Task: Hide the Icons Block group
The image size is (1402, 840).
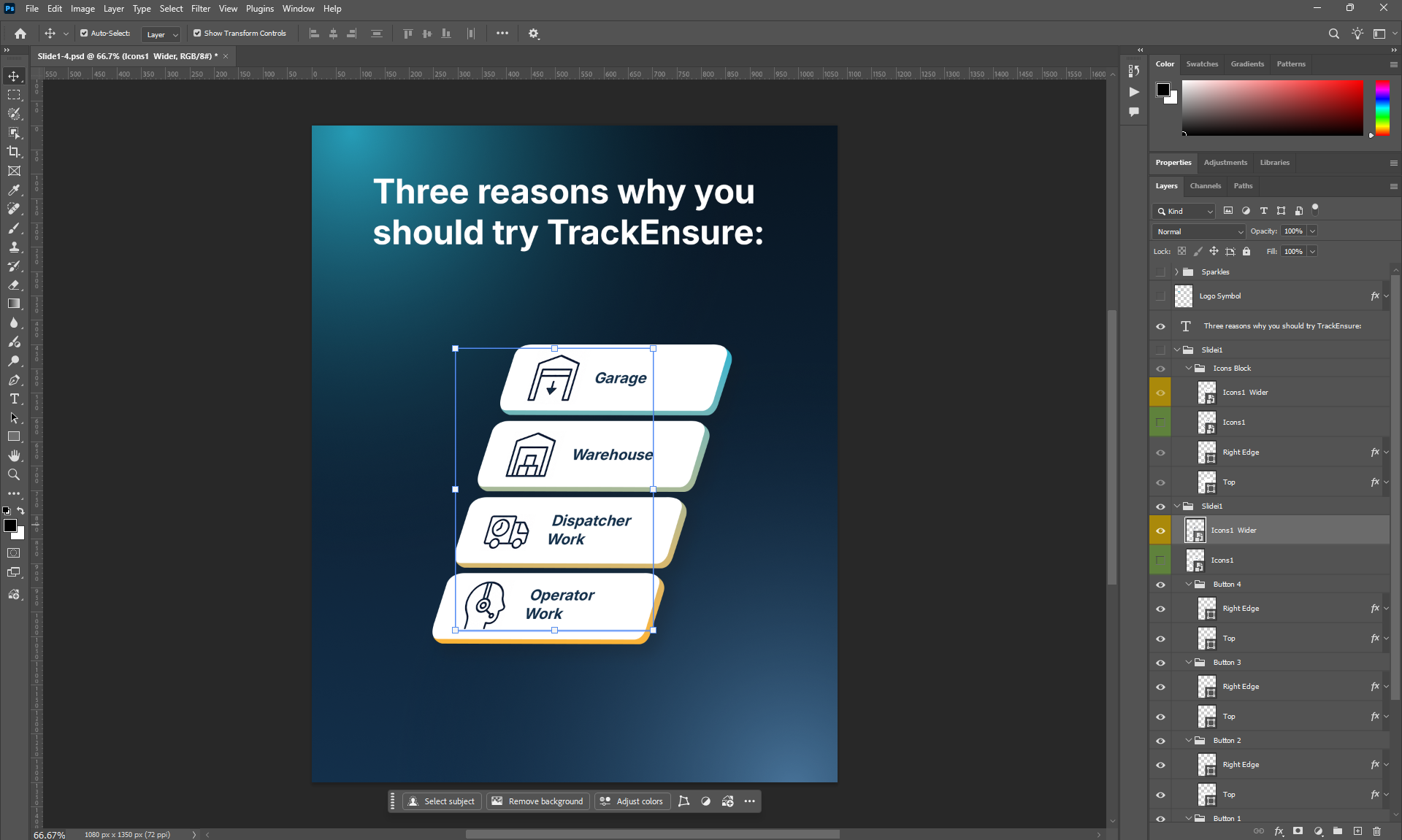Action: pos(1160,369)
